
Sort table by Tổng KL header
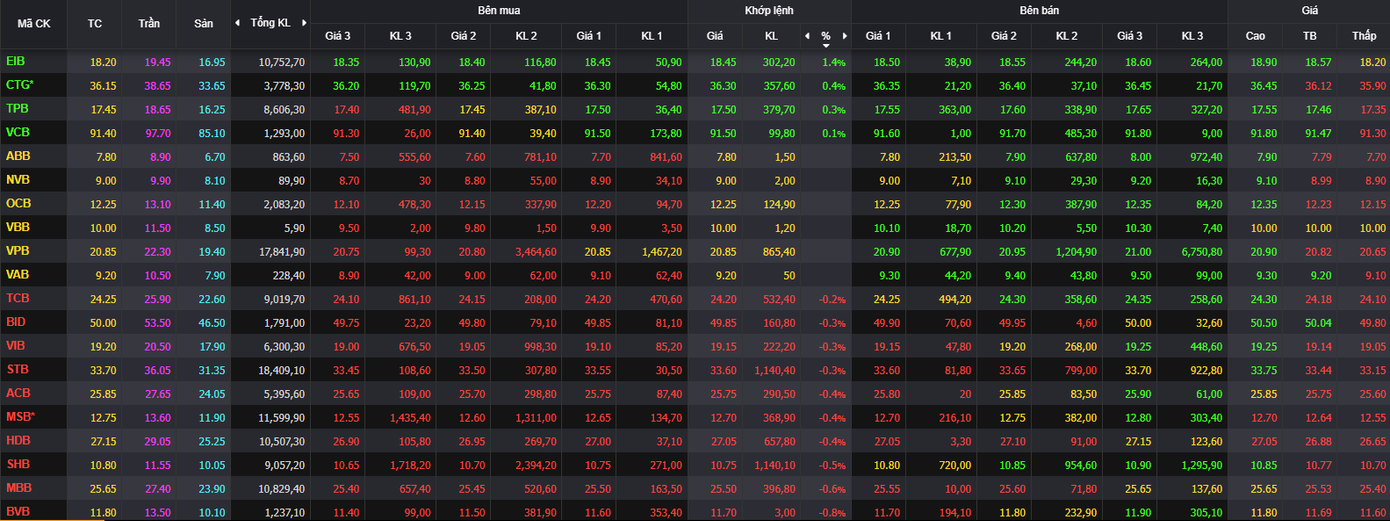pyautogui.click(x=270, y=23)
